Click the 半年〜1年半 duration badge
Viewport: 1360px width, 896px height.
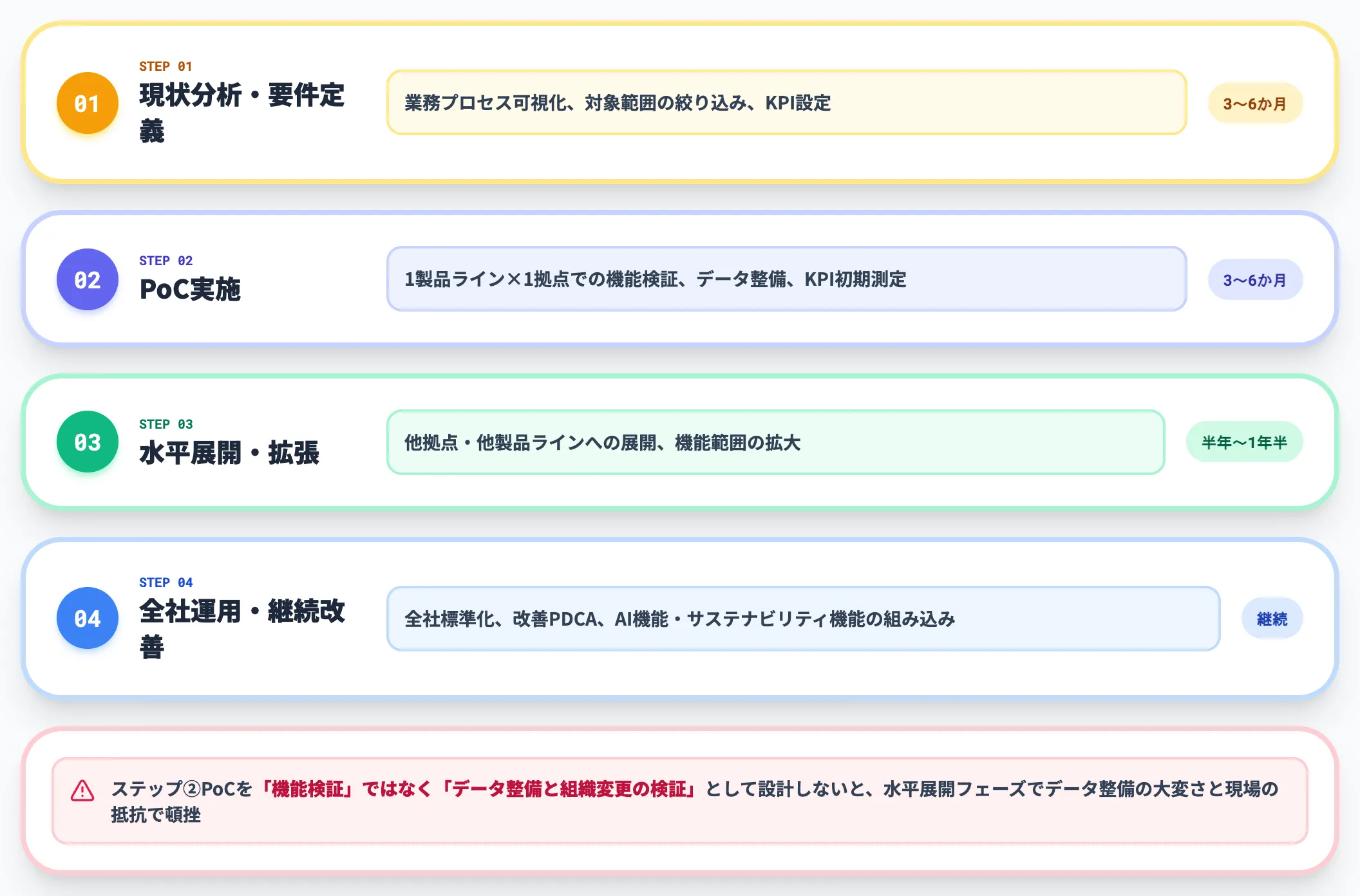pyautogui.click(x=1244, y=442)
